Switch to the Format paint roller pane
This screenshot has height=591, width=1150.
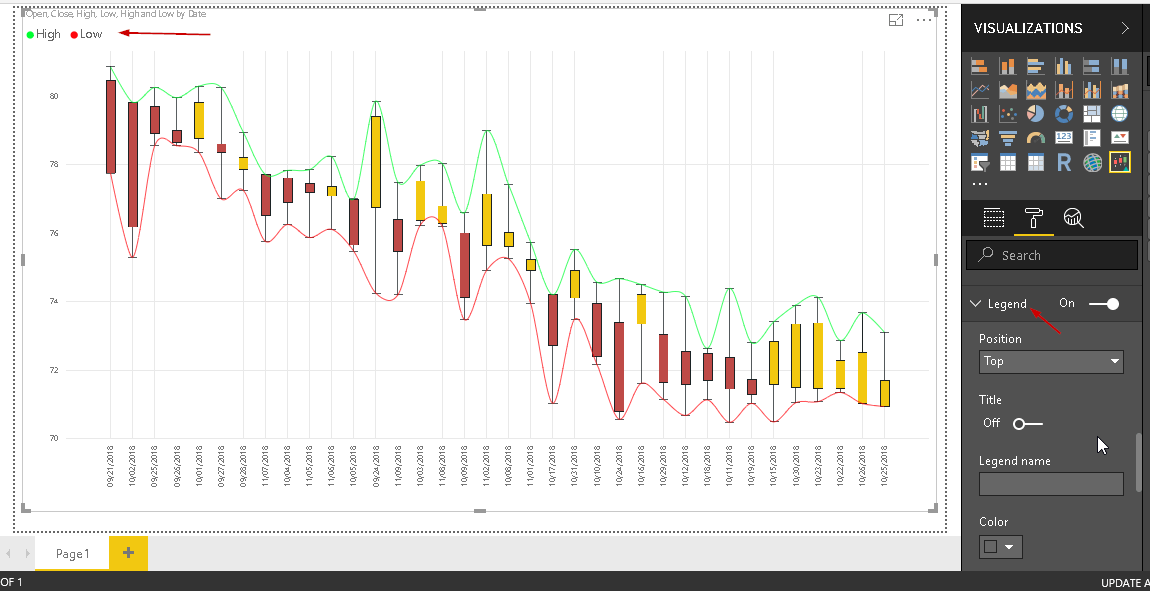click(1035, 217)
